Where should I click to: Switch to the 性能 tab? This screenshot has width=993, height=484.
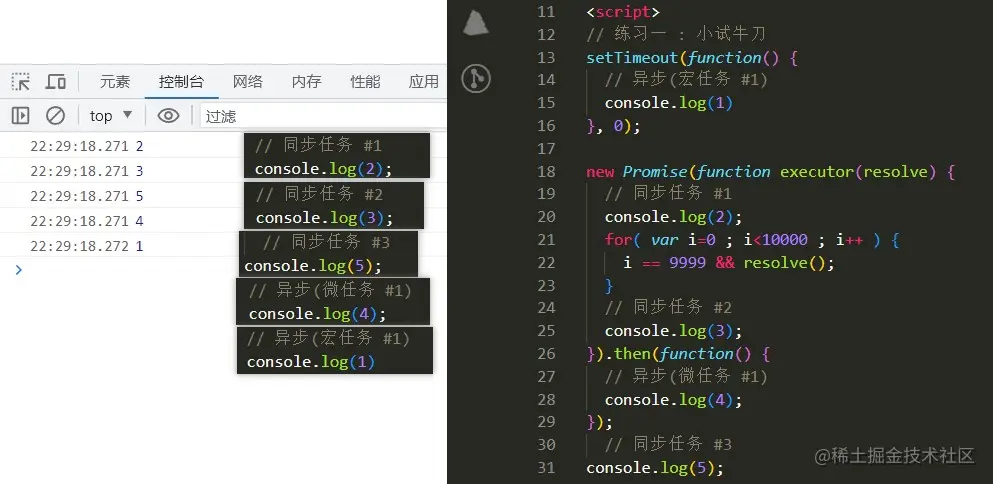tap(365, 82)
